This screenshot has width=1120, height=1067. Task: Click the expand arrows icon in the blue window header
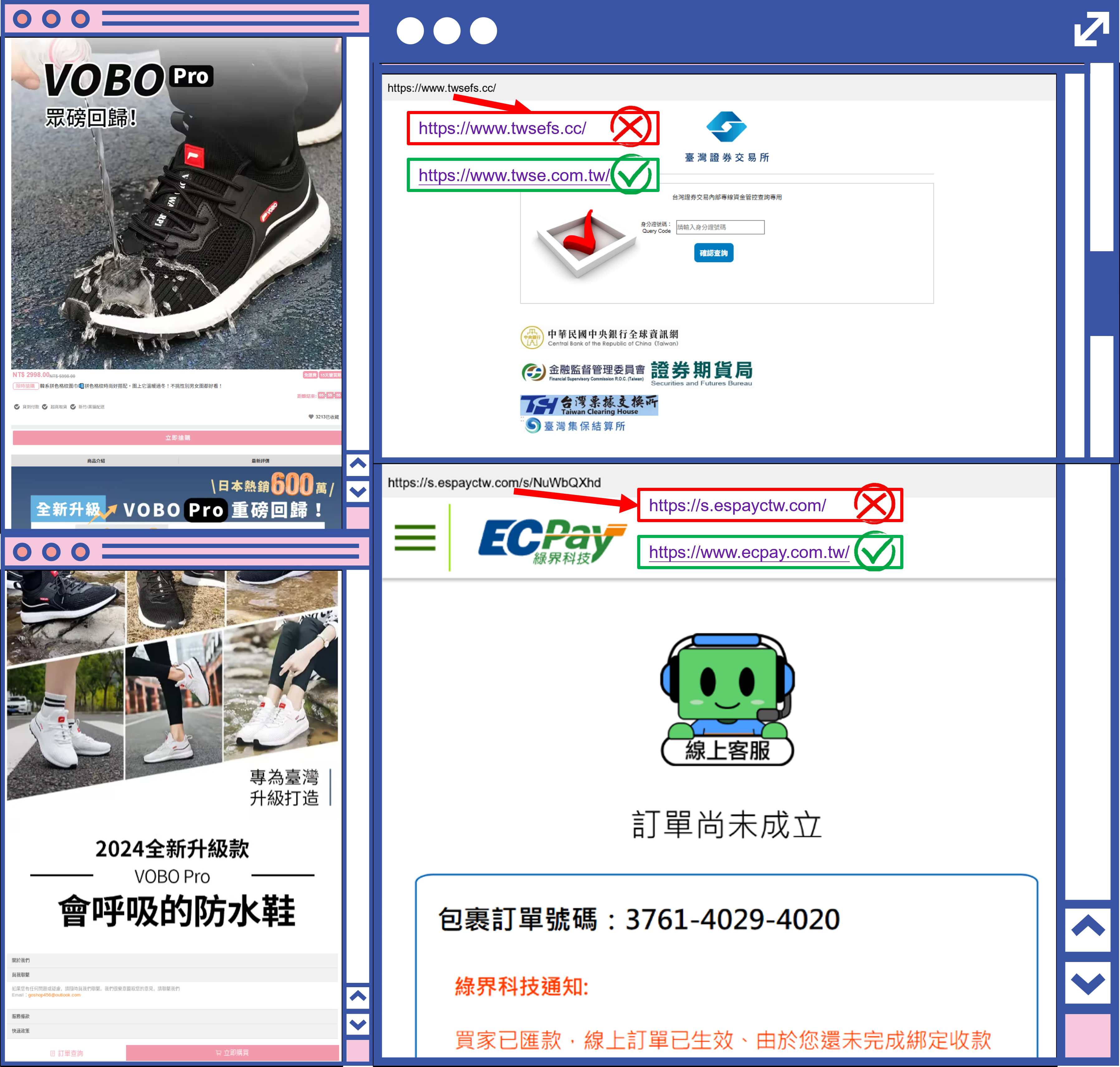(x=1091, y=29)
